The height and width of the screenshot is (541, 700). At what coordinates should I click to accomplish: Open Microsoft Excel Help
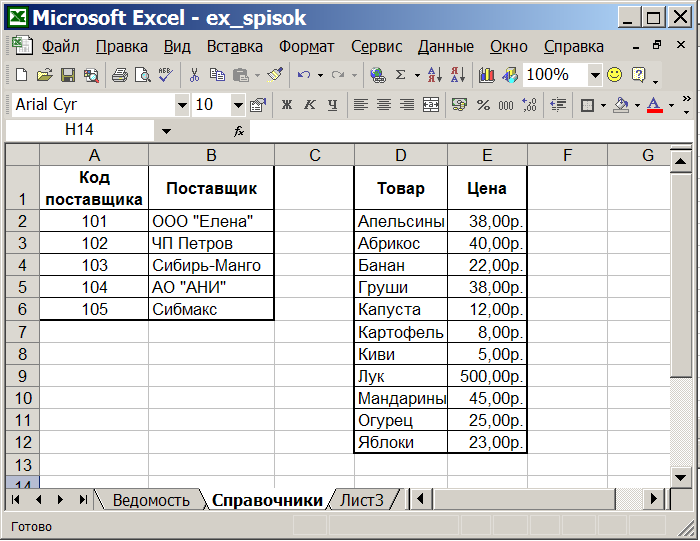638,75
